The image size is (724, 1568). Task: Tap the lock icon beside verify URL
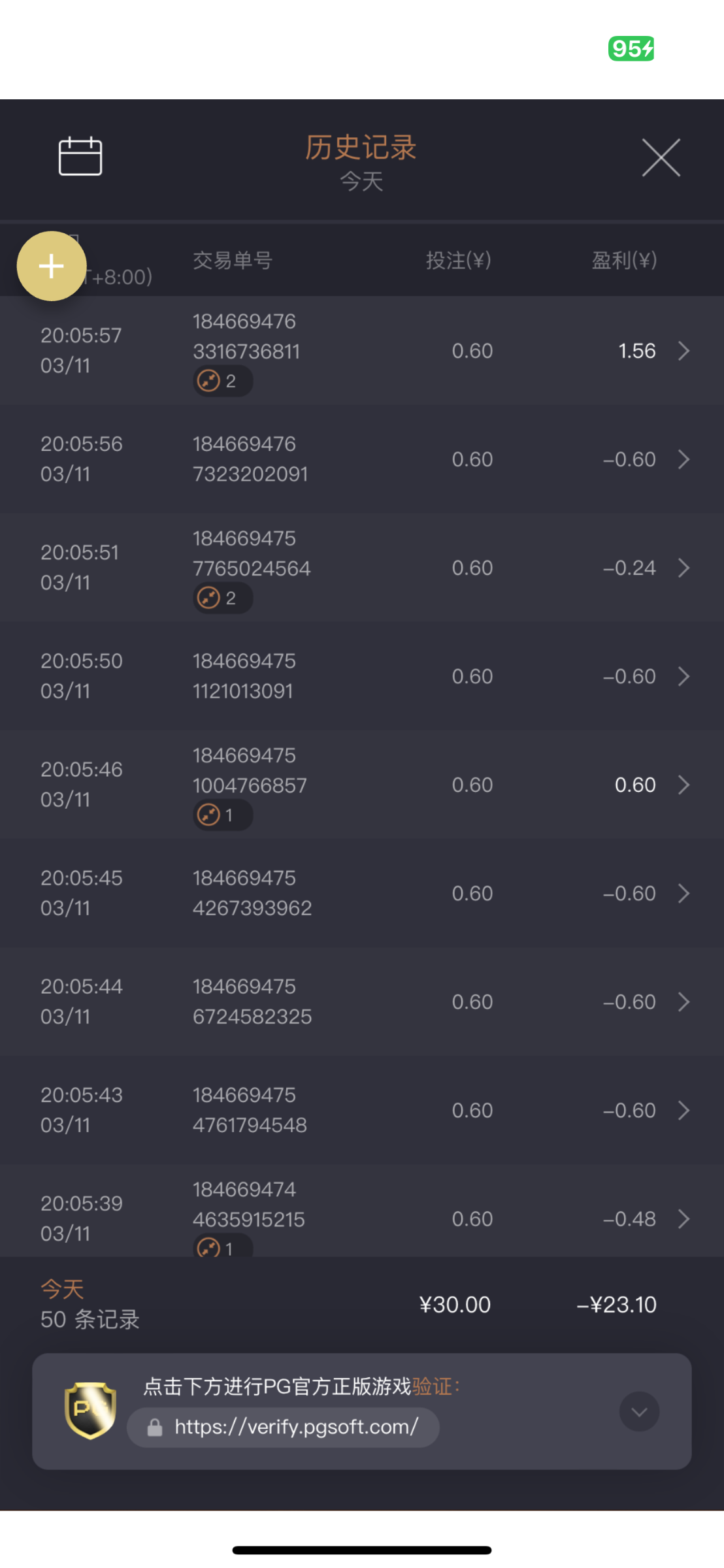point(155,1428)
